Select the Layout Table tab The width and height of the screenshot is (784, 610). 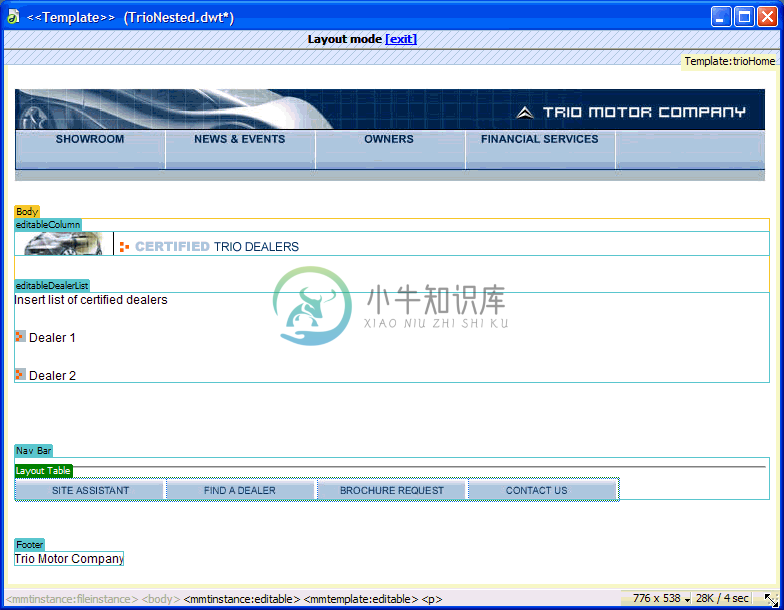tap(44, 470)
